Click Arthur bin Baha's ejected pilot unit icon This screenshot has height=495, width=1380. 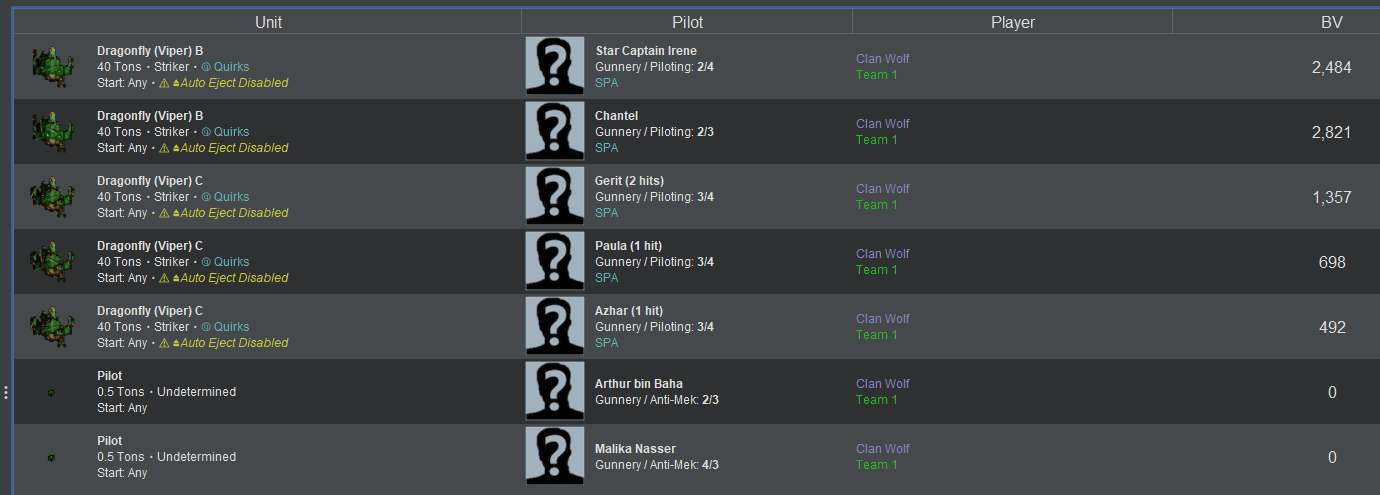point(52,393)
